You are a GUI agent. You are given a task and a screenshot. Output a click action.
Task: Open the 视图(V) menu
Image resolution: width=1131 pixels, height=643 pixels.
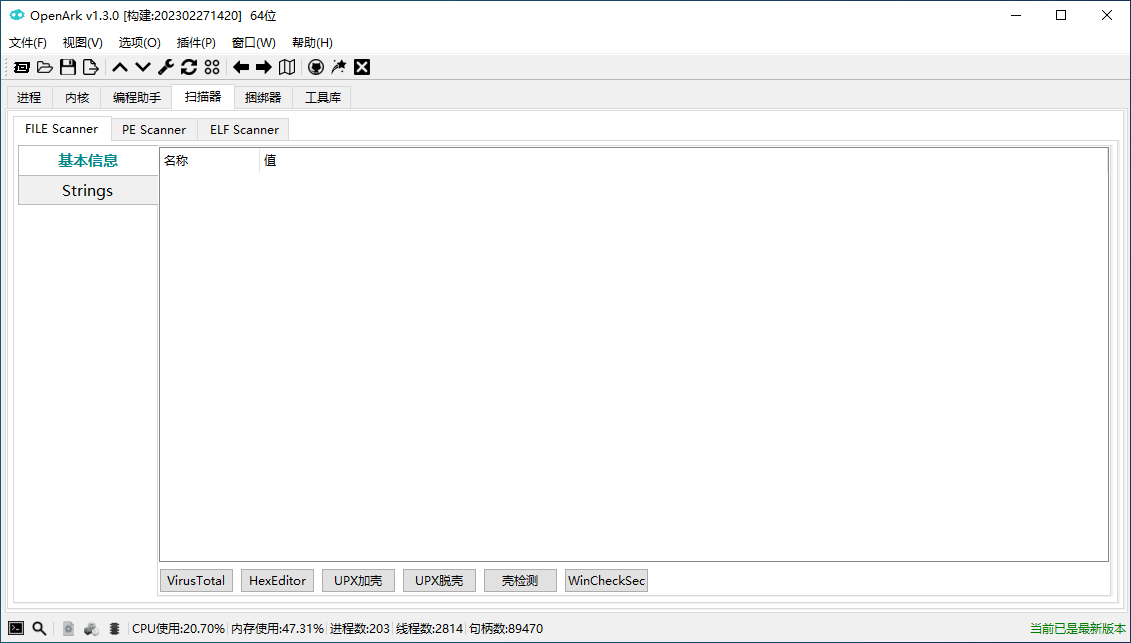pyautogui.click(x=83, y=43)
